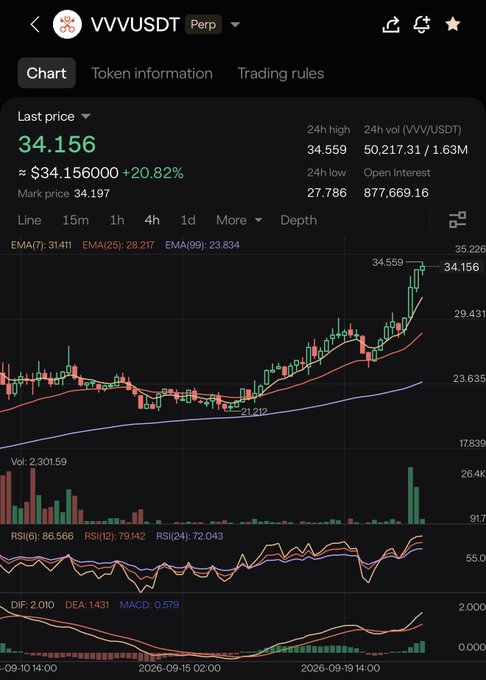Tap the 23.635 price axis label
The image size is (486, 680).
click(470, 379)
